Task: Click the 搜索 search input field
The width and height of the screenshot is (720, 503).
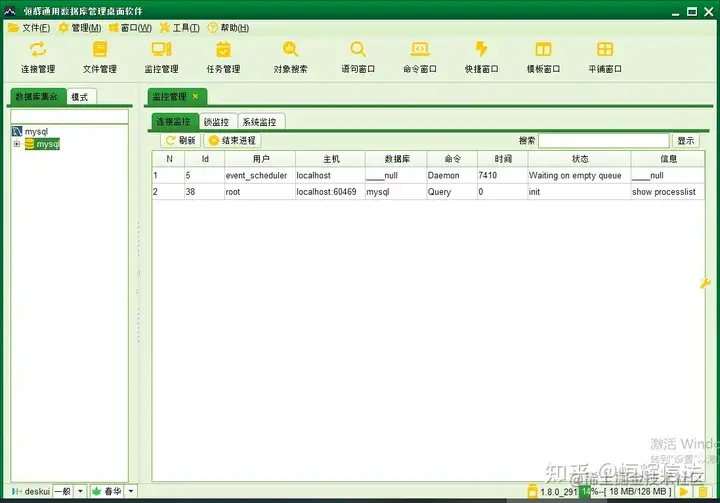Action: point(603,141)
